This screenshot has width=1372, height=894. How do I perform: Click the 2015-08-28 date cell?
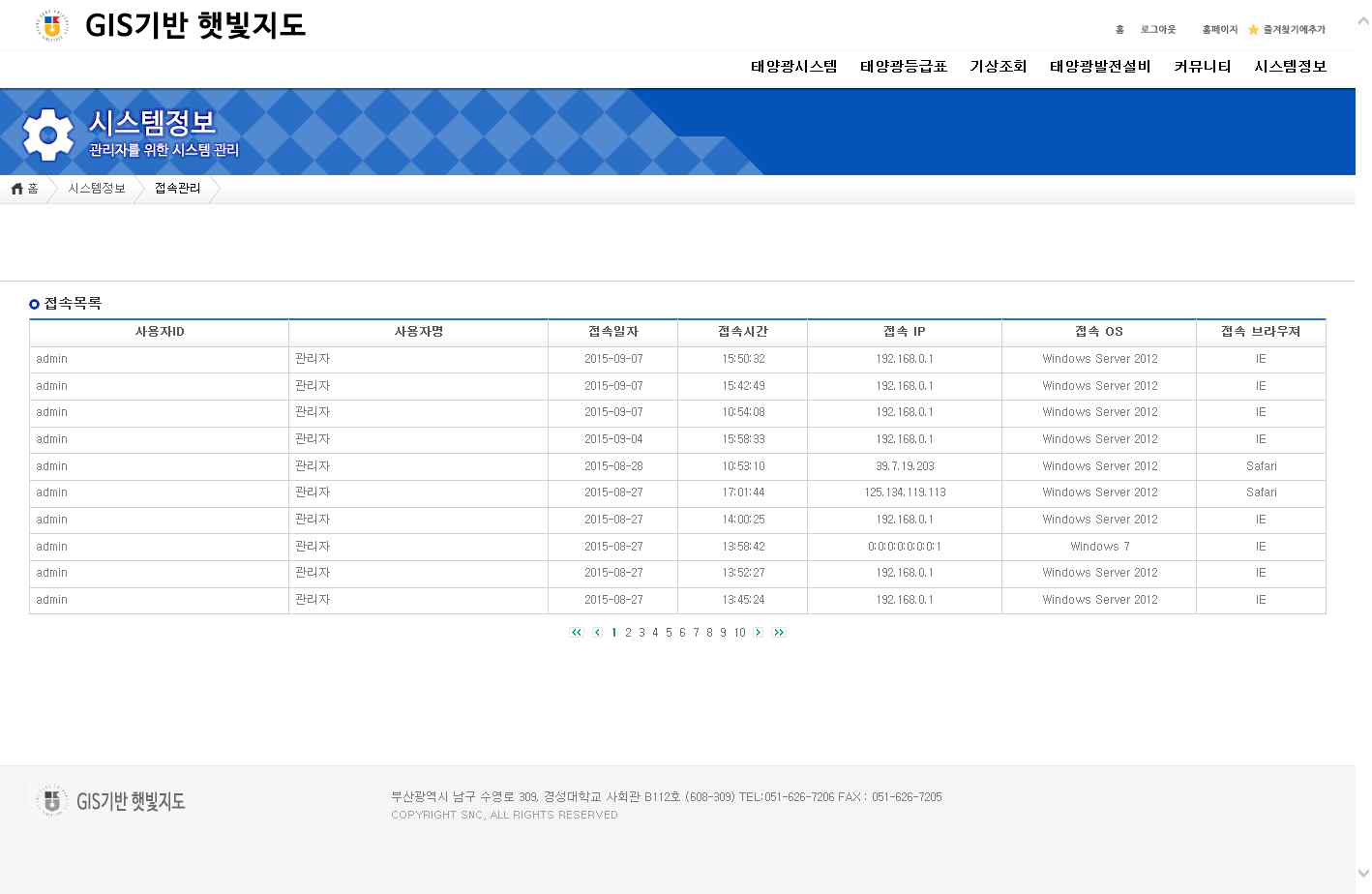coord(613,466)
